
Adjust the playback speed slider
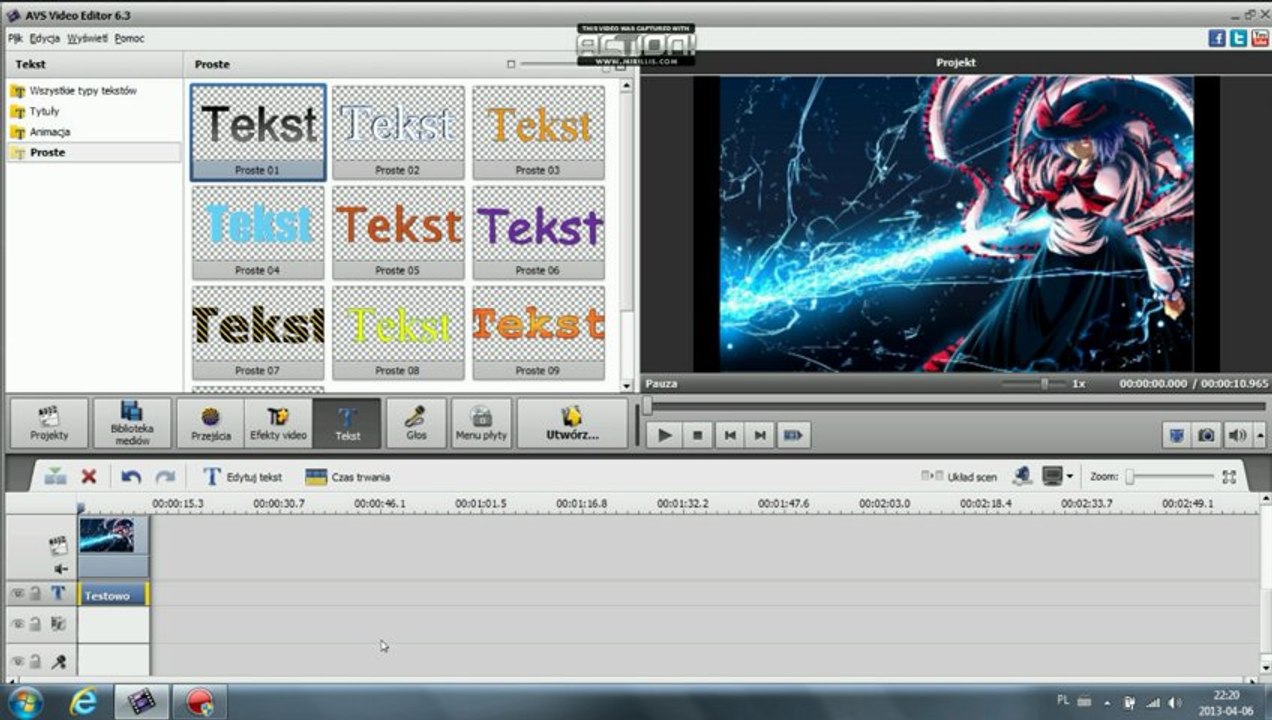(x=1044, y=384)
